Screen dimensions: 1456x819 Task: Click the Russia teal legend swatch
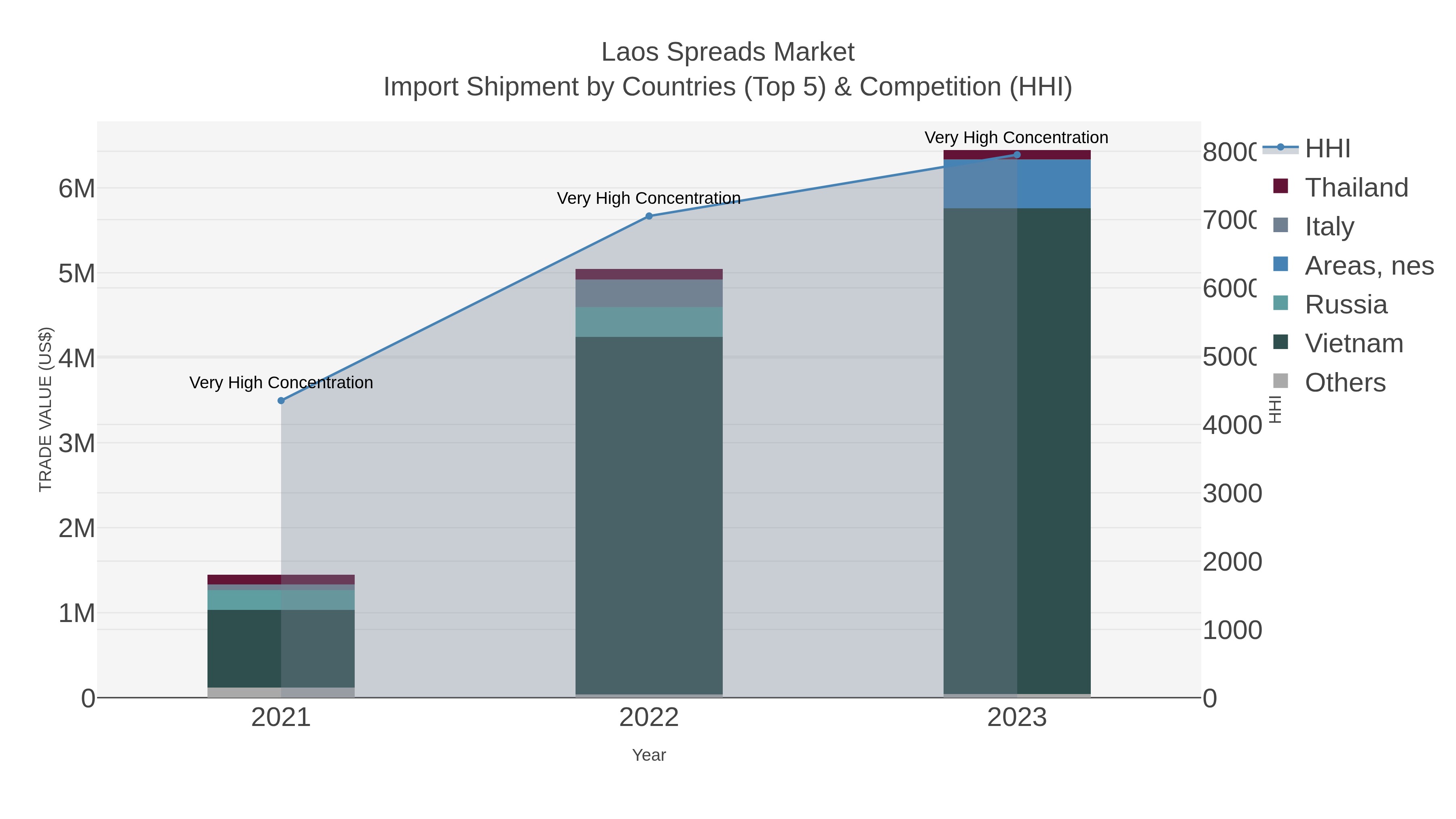[1280, 303]
